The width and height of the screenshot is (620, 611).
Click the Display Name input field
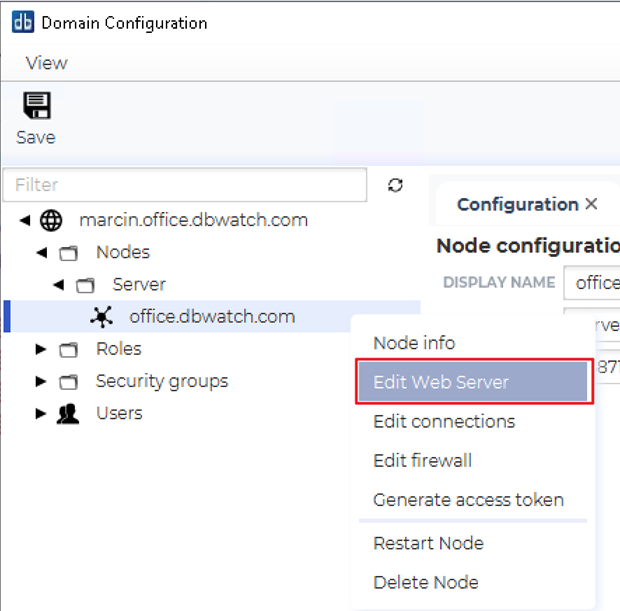(592, 283)
